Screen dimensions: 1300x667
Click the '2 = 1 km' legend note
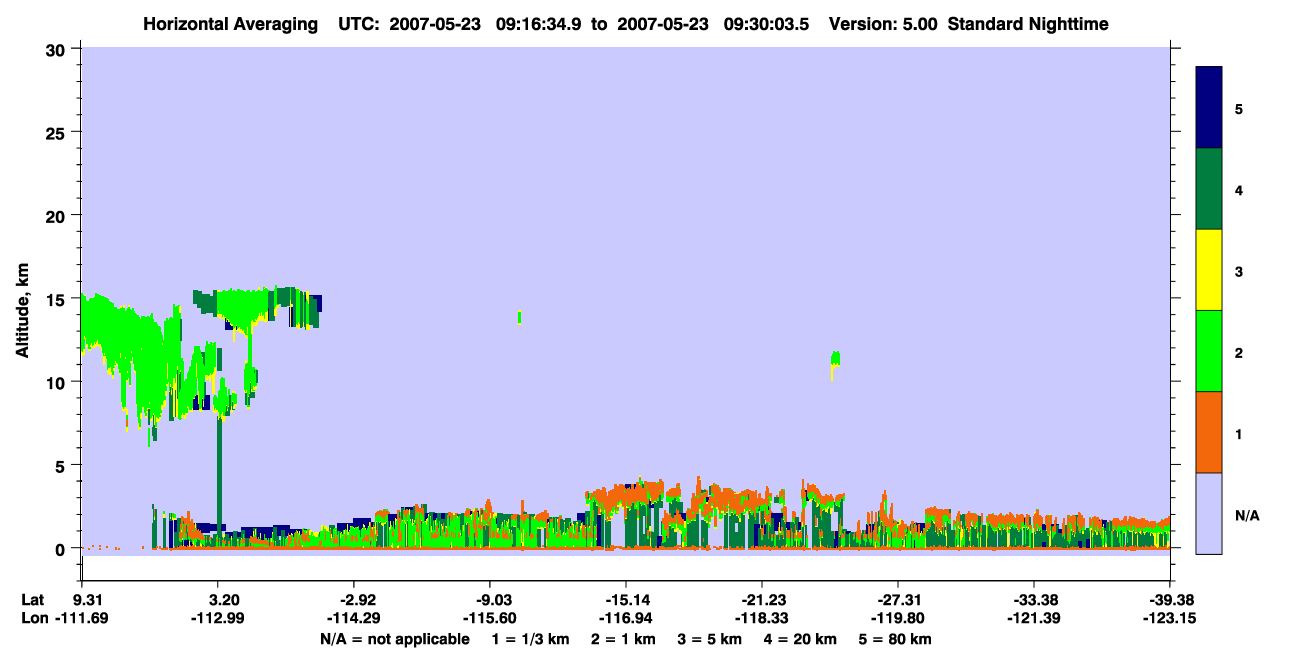[623, 639]
